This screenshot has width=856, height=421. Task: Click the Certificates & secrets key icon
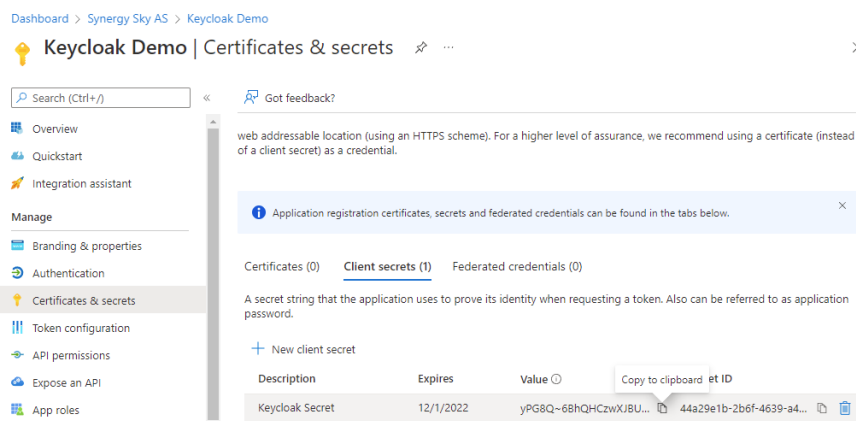[x=17, y=300]
